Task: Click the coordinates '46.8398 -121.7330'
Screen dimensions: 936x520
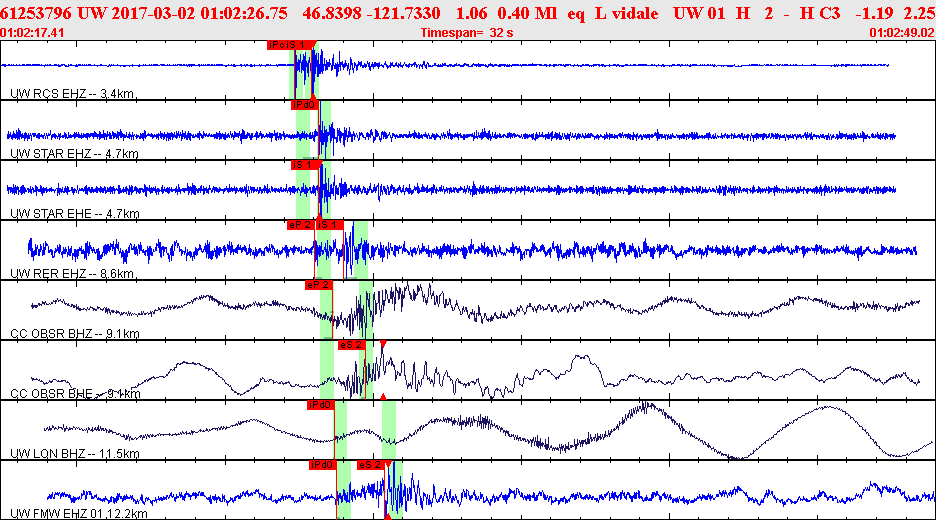Action: 371,13
